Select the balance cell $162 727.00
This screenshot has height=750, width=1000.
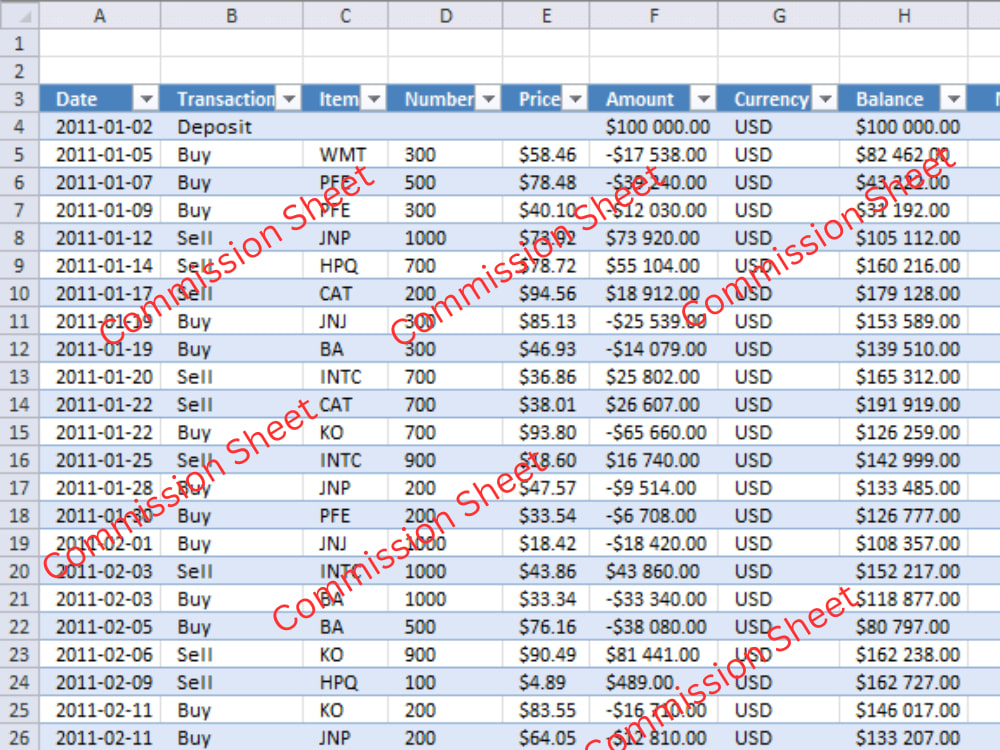[904, 682]
